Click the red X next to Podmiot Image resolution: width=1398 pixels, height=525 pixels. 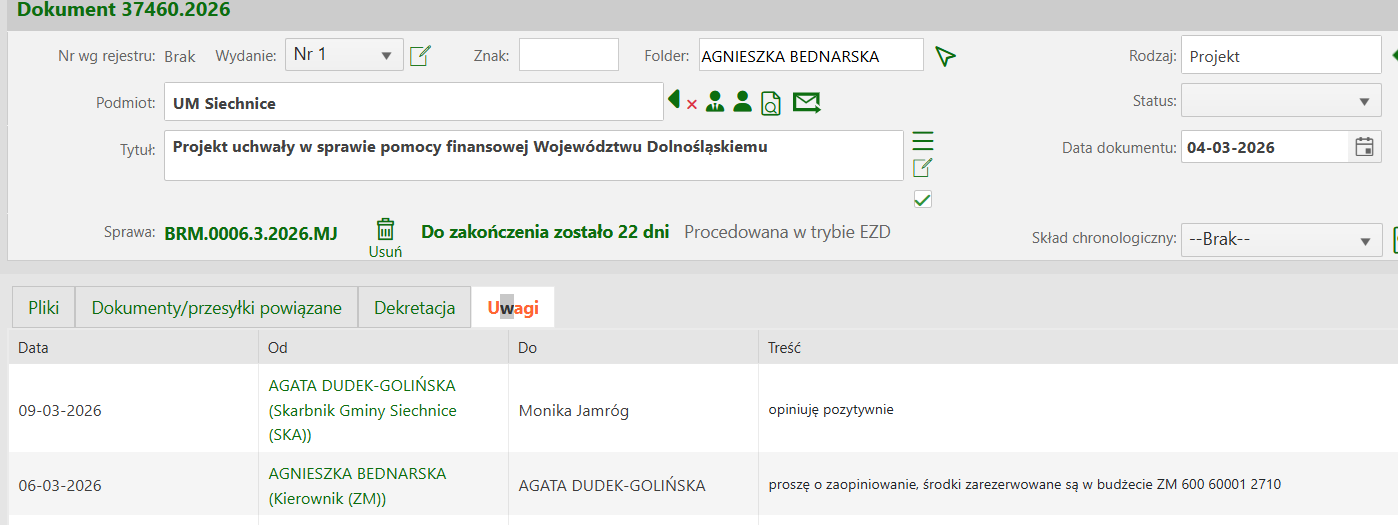pyautogui.click(x=692, y=104)
